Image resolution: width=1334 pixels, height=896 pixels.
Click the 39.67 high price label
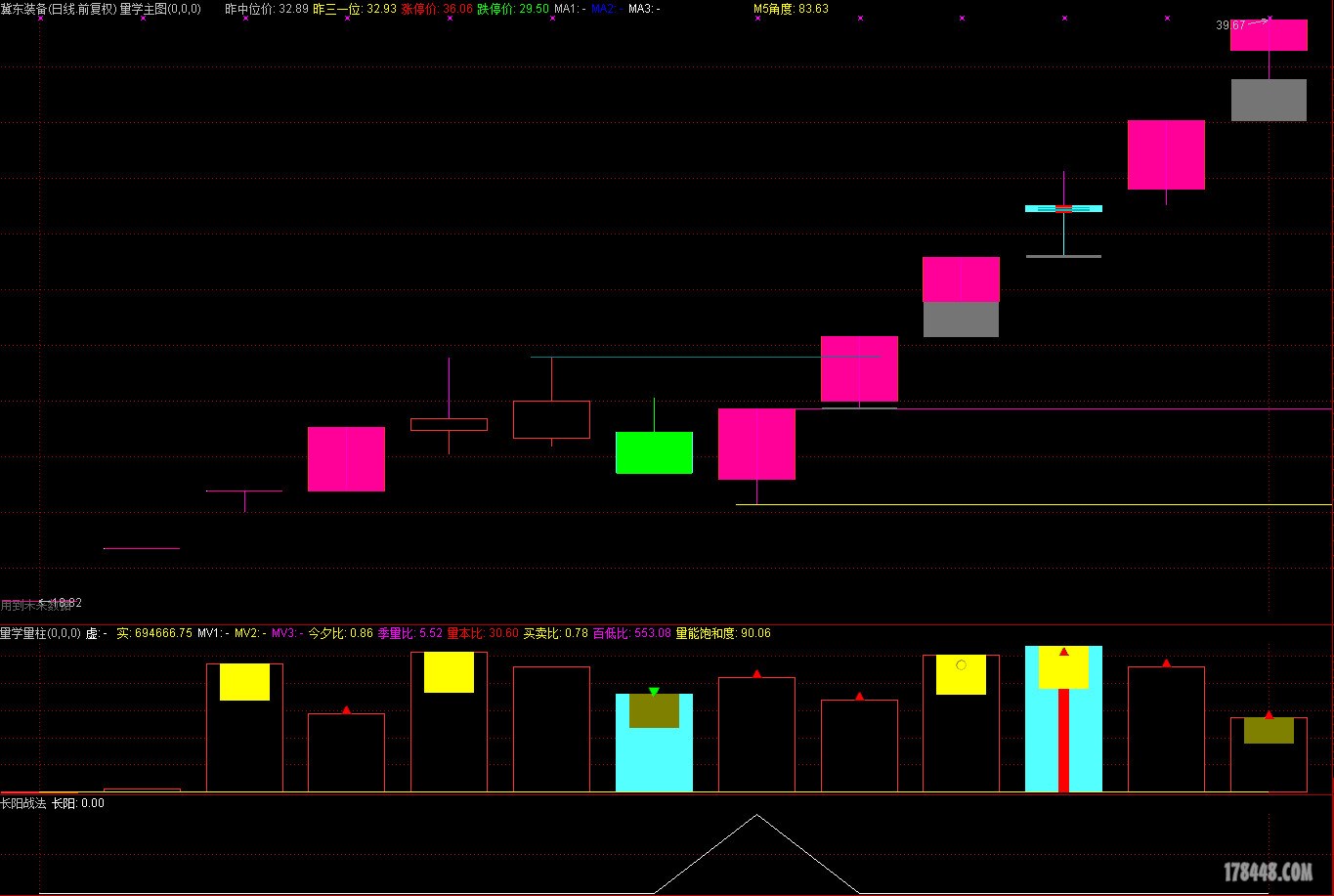pyautogui.click(x=1230, y=25)
